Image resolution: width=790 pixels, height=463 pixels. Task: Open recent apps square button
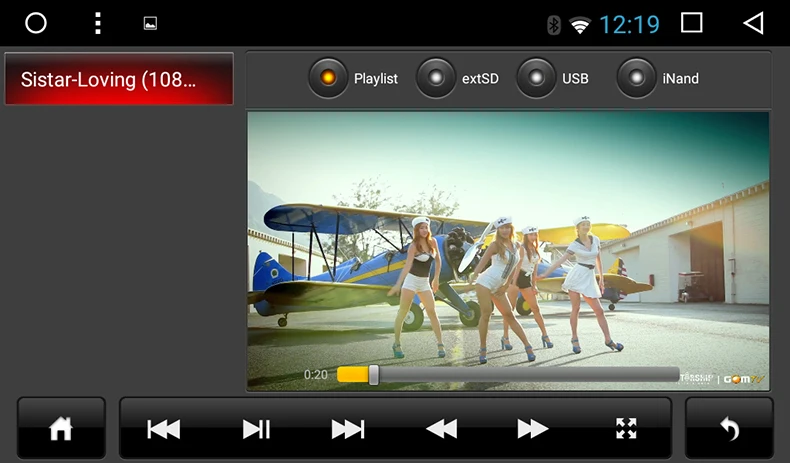[692, 23]
